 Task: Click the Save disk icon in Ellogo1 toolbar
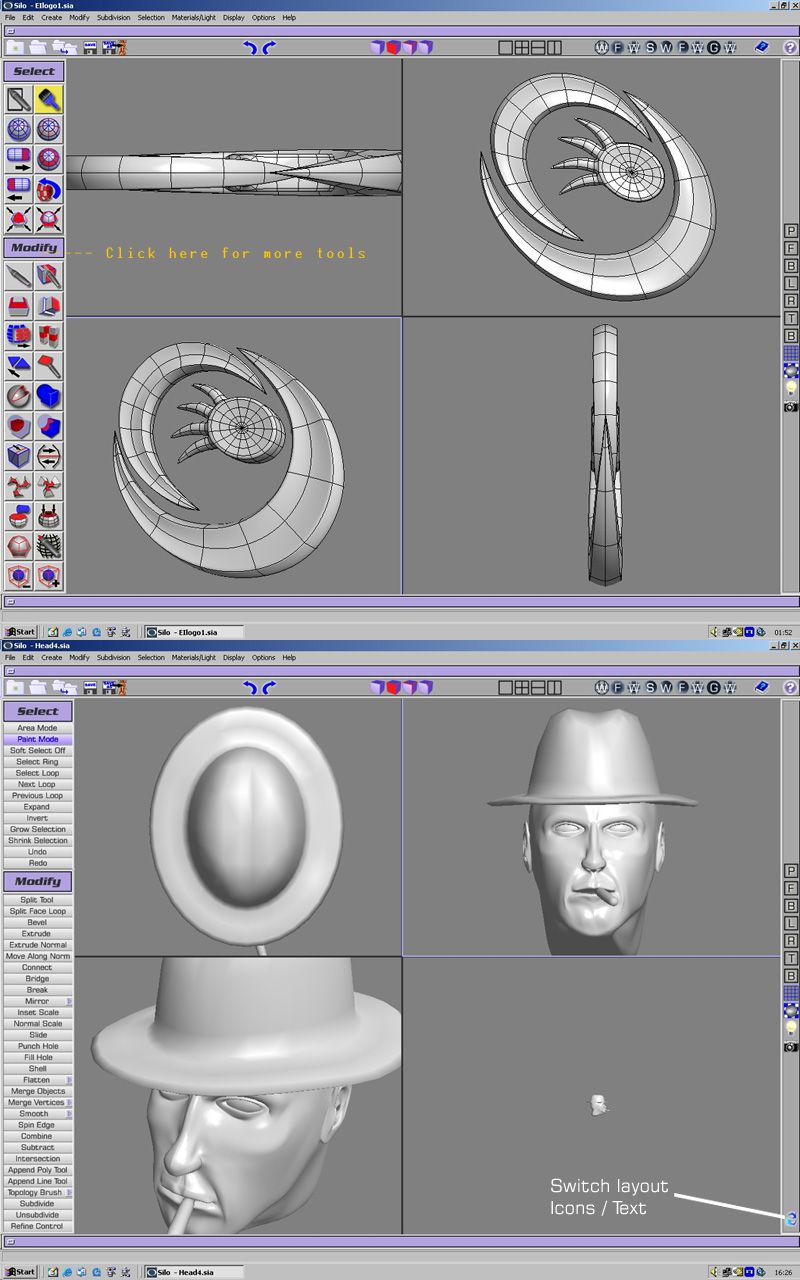click(x=90, y=46)
